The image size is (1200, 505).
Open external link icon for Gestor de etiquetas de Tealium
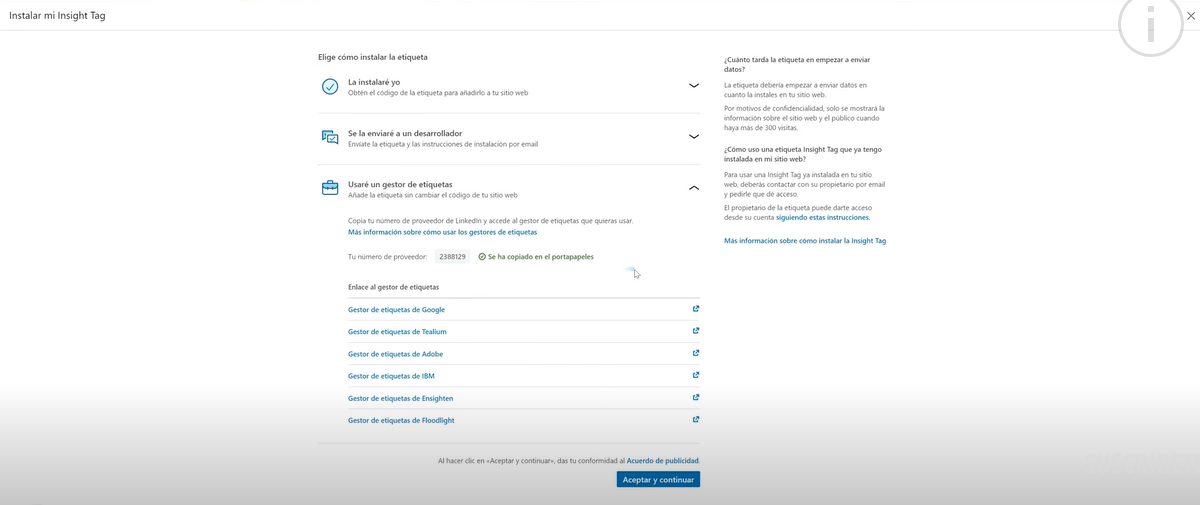[x=696, y=331]
